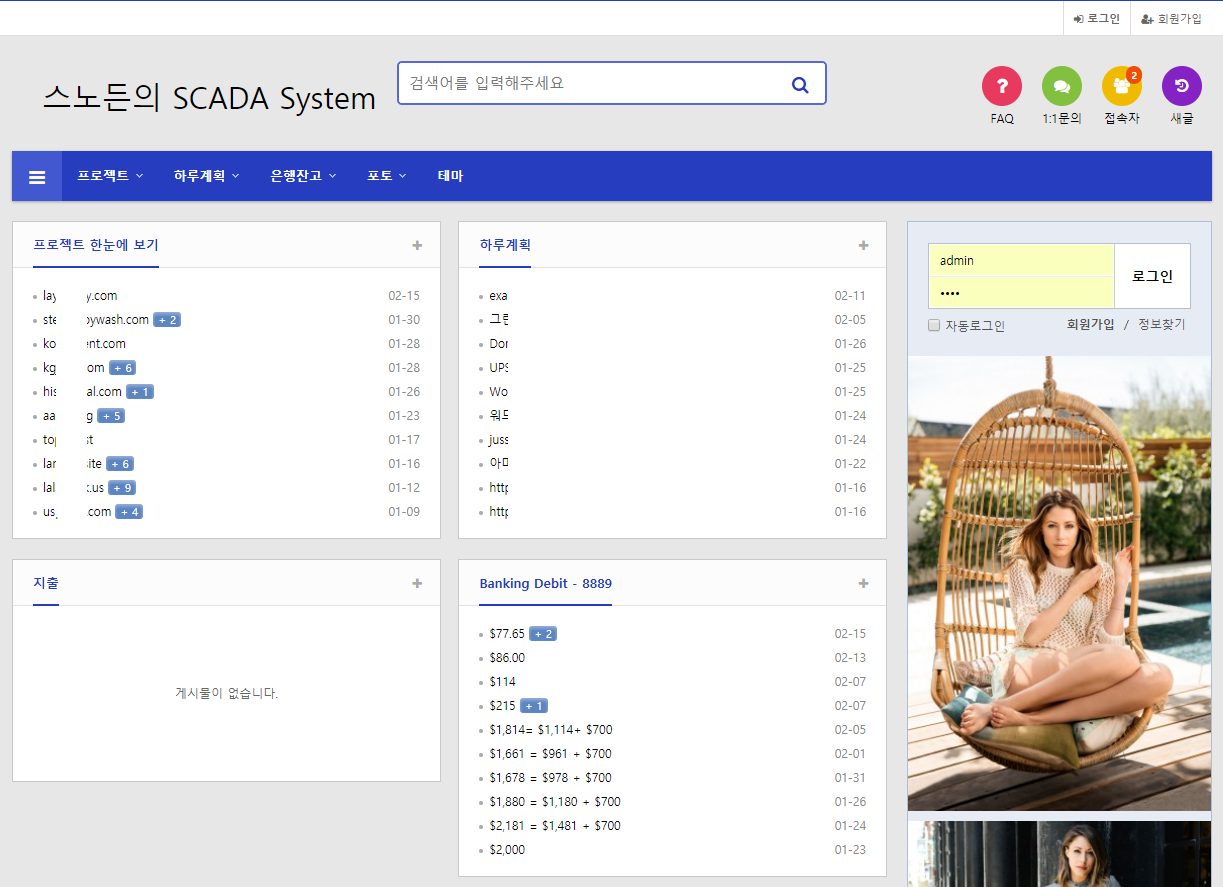Click the red FAQ question mark icon

point(1001,86)
